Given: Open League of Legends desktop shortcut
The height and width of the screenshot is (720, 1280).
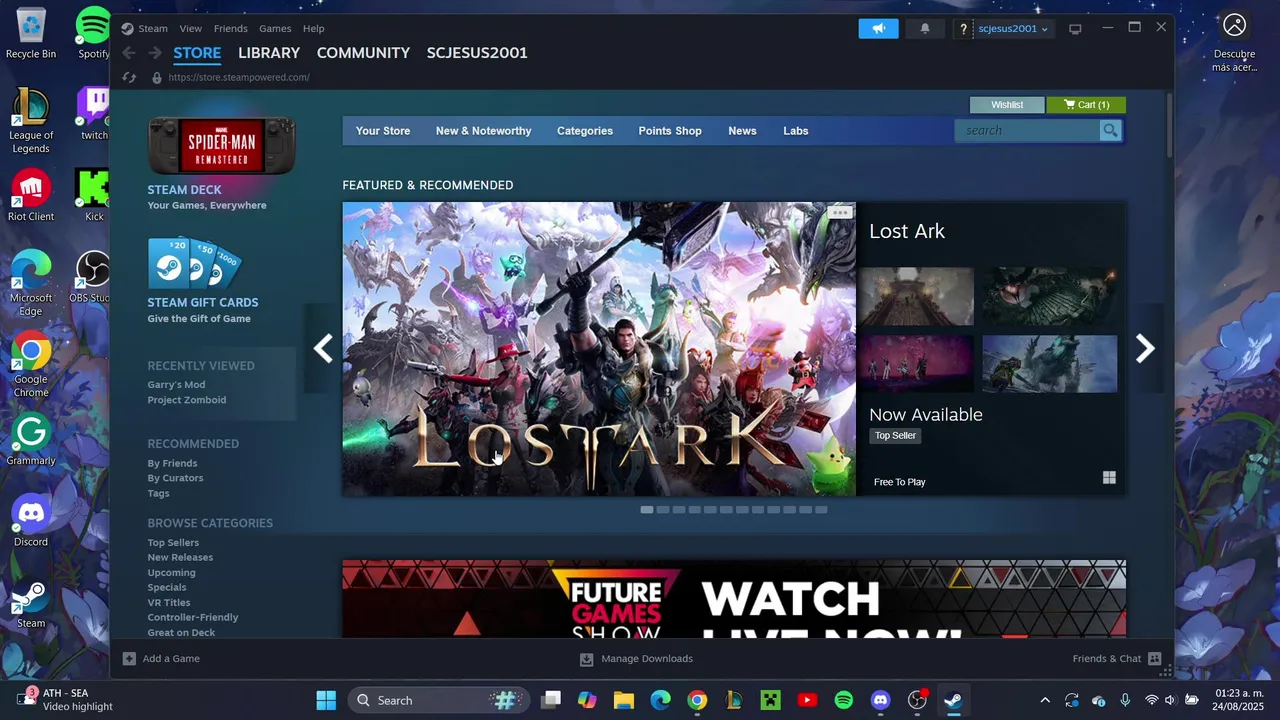Looking at the screenshot, I should click(x=31, y=121).
